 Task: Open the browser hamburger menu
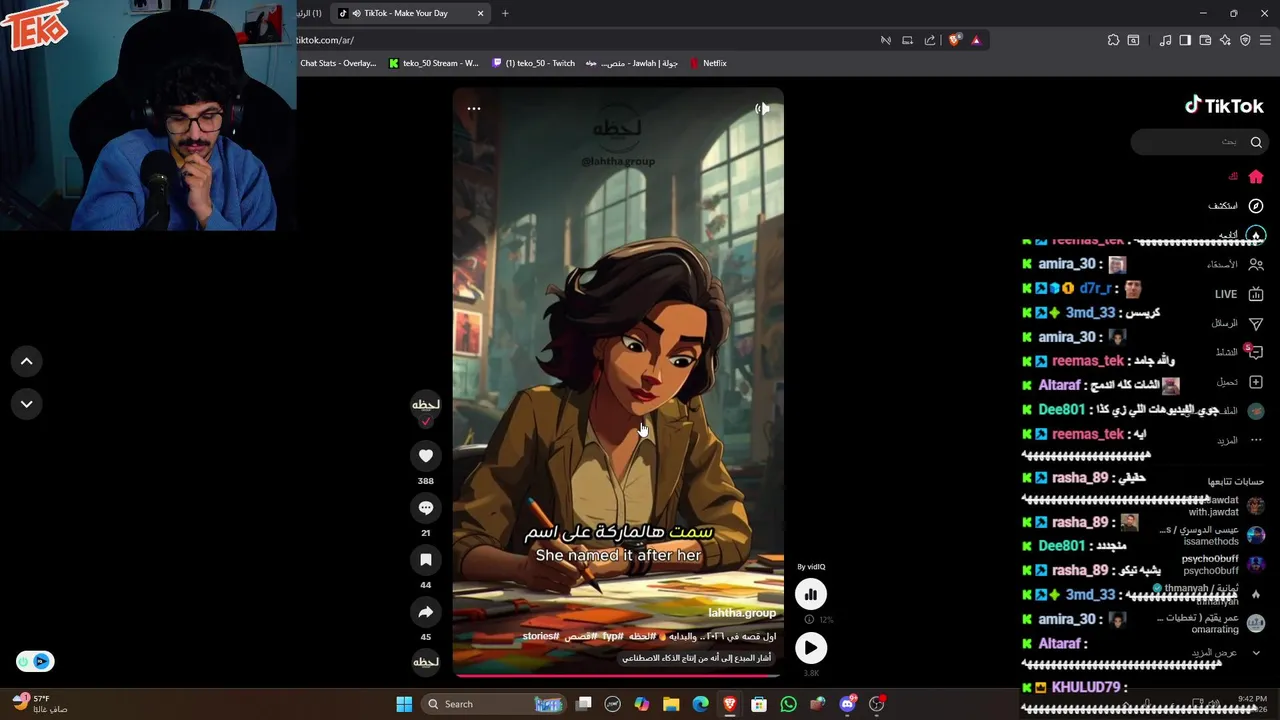pyautogui.click(x=1266, y=40)
